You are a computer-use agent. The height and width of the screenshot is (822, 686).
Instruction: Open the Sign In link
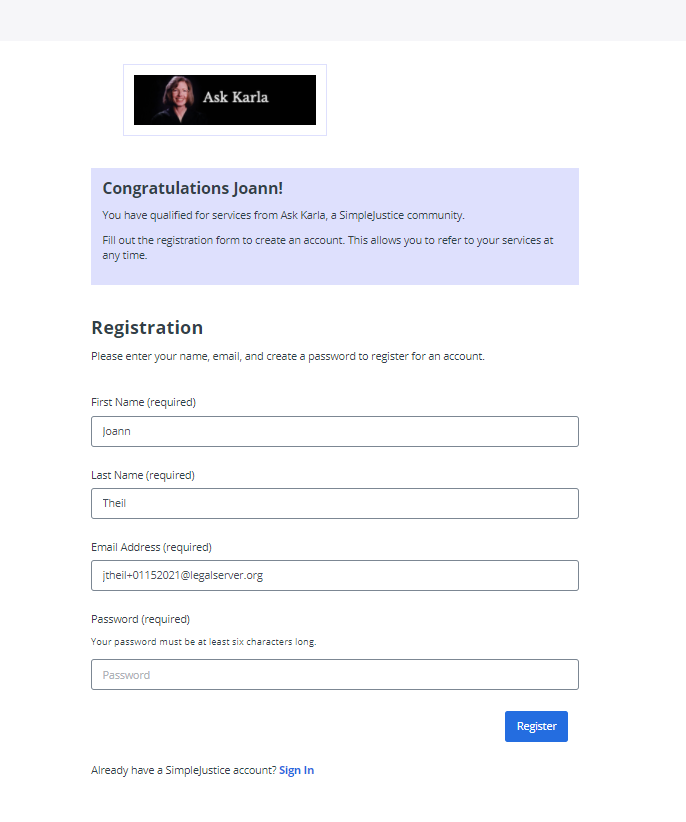(x=297, y=770)
